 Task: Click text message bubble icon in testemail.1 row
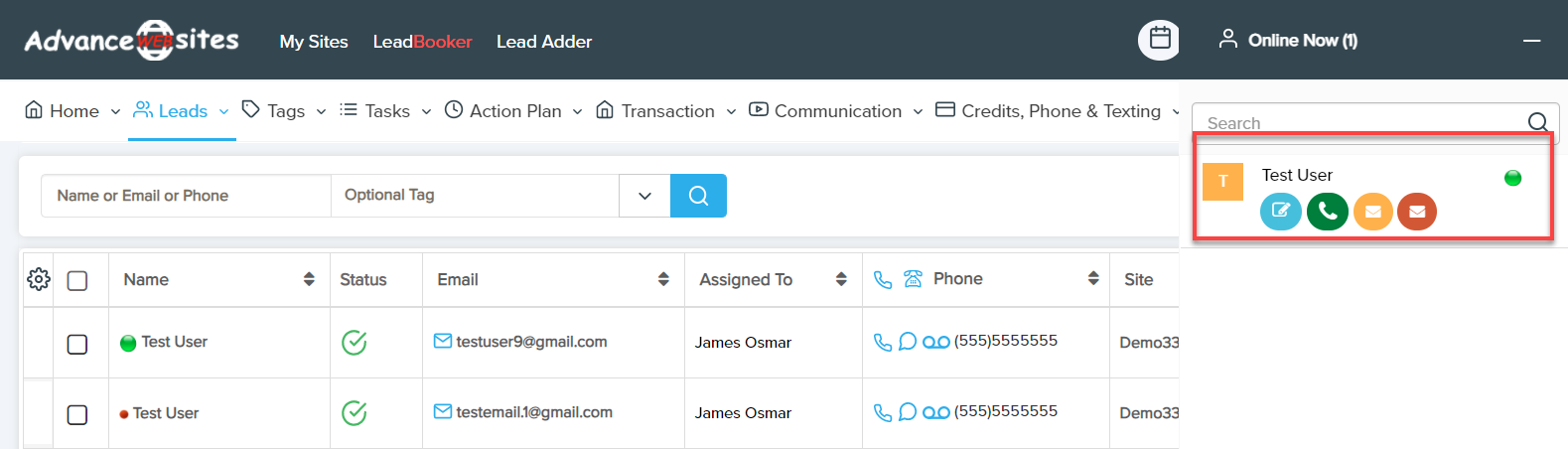pos(907,412)
